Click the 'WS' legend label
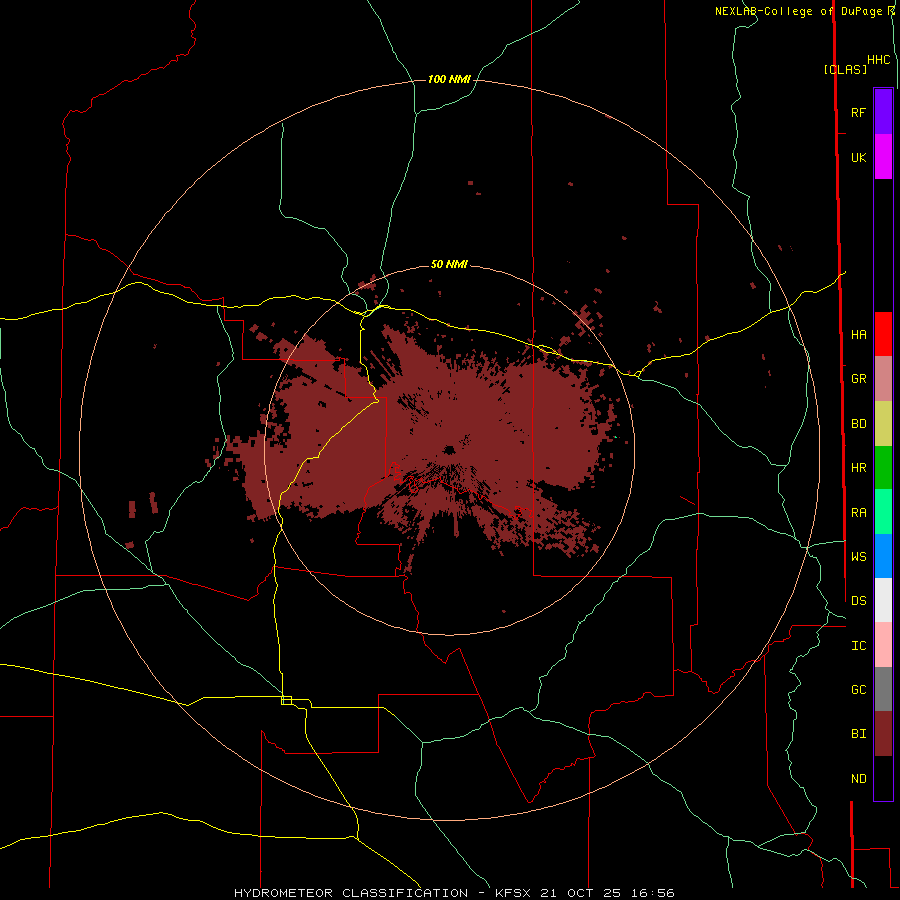 click(858, 556)
